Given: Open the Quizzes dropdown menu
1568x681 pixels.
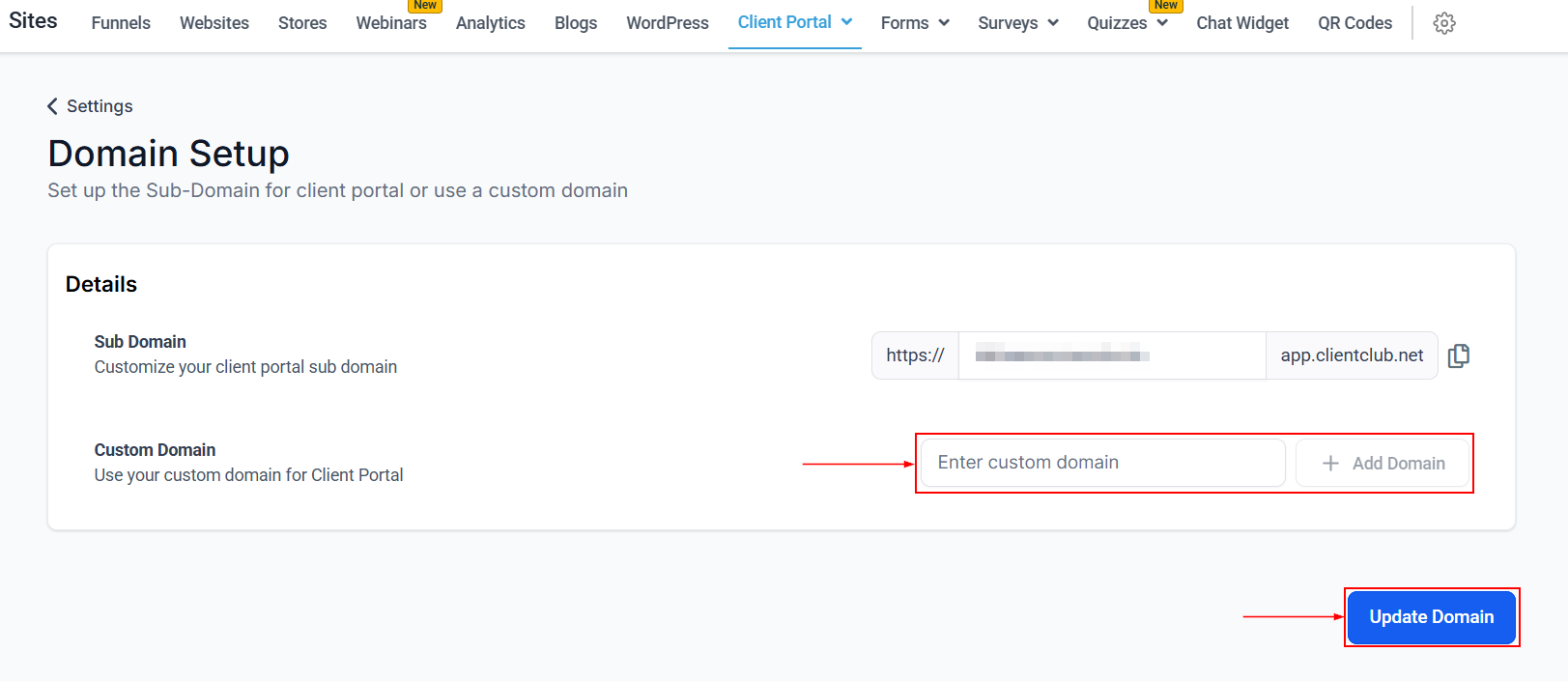Looking at the screenshot, I should 1126,23.
